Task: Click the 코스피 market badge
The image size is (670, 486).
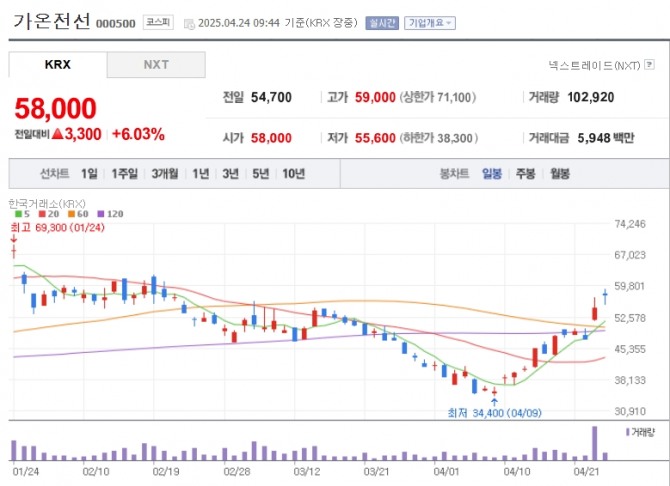Action: coord(157,21)
